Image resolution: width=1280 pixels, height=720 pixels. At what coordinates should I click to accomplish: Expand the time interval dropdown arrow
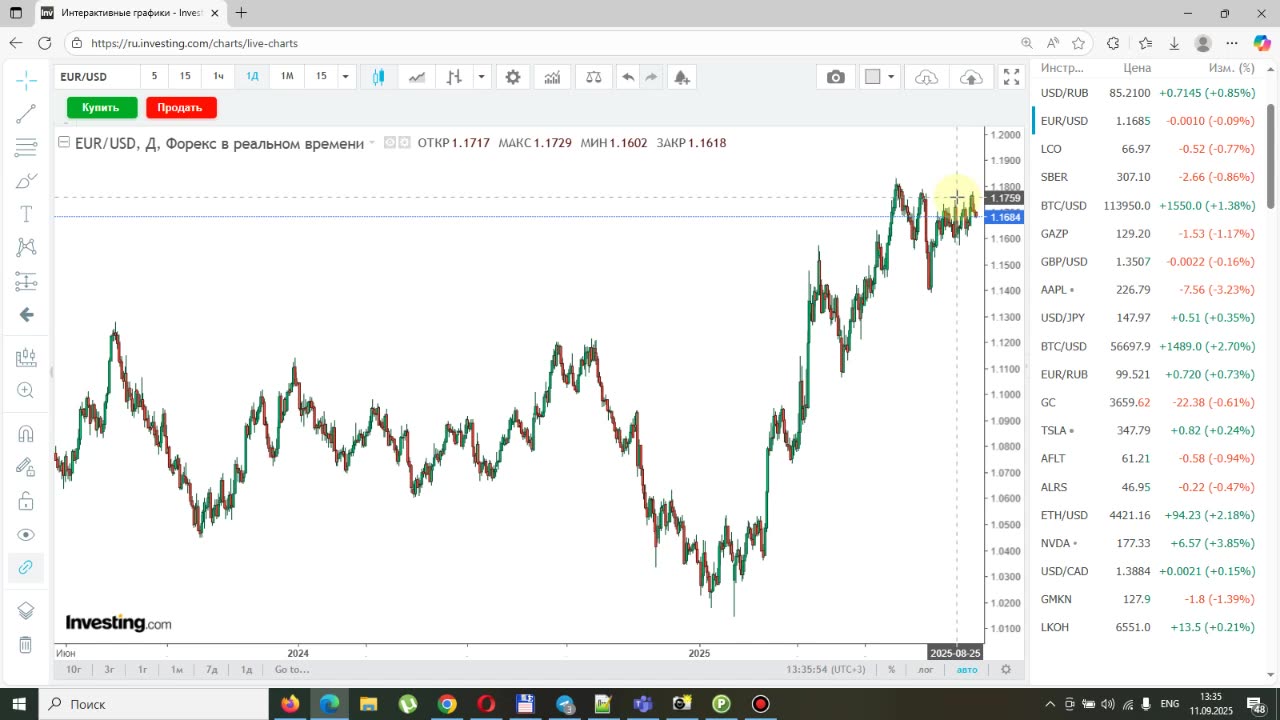[345, 77]
